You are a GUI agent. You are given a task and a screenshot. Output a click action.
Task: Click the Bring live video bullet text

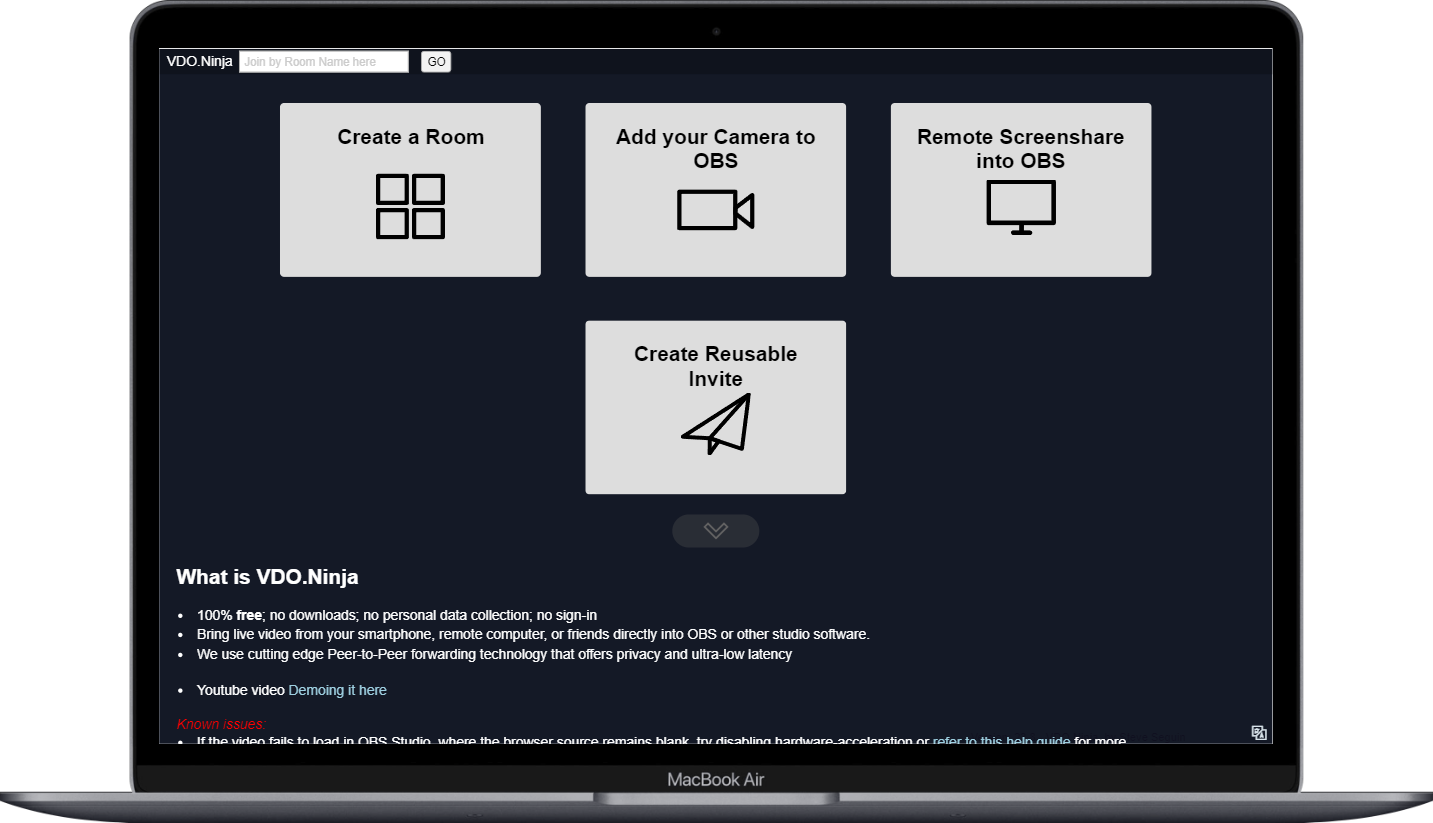coord(533,634)
